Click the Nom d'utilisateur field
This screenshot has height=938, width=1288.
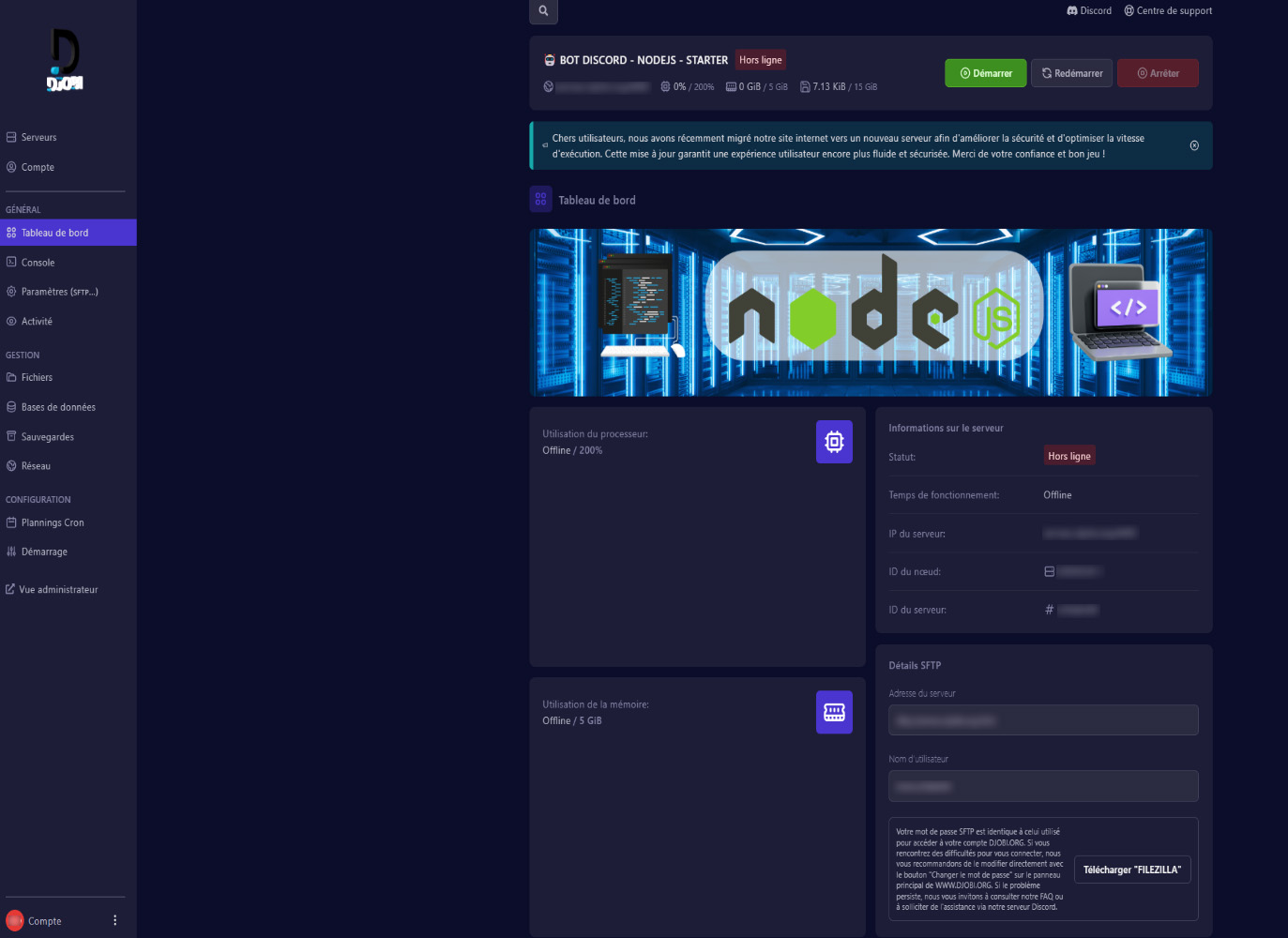pos(1043,786)
